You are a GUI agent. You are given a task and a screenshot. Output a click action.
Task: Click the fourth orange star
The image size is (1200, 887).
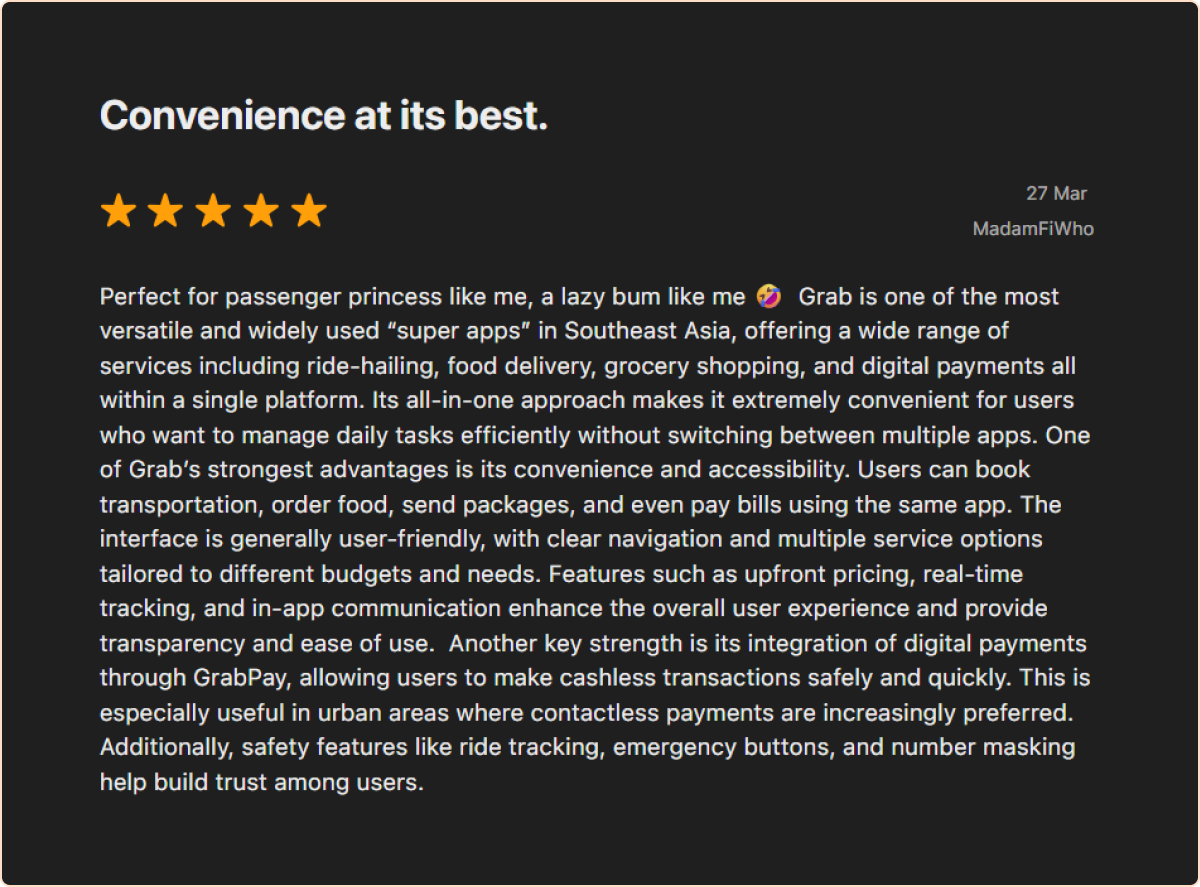pyautogui.click(x=262, y=211)
